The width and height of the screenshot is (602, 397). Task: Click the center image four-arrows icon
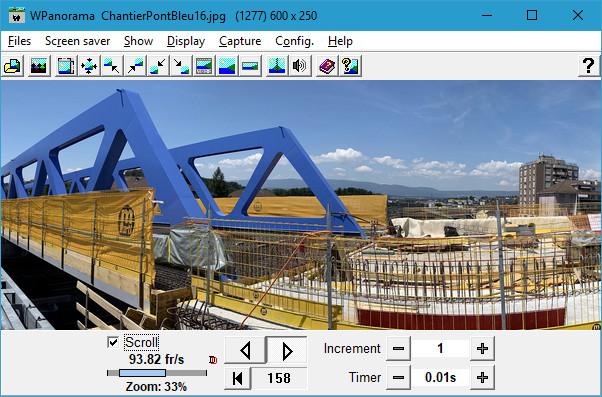tap(89, 66)
